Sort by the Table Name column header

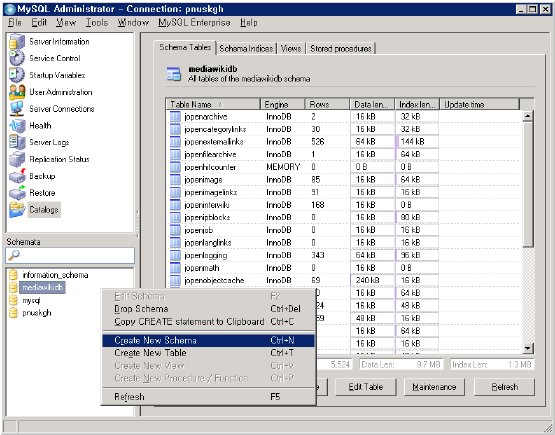pos(213,104)
